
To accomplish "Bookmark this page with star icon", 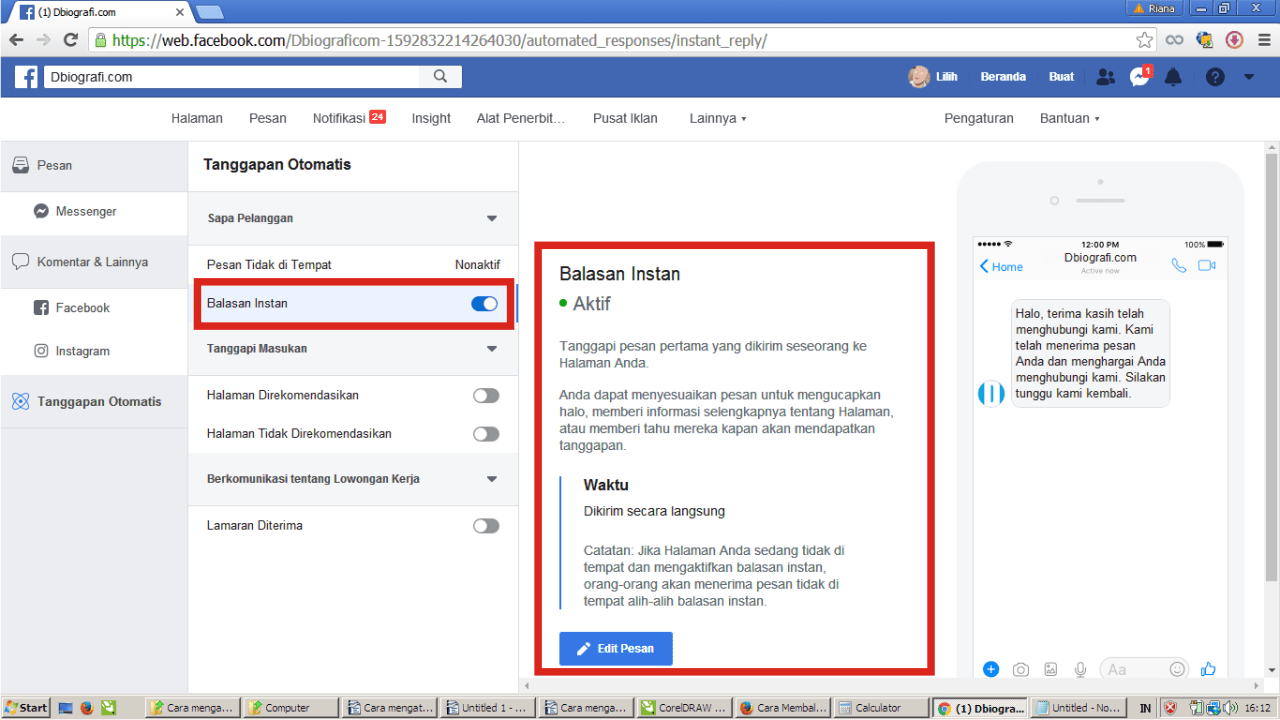I will coord(1145,40).
